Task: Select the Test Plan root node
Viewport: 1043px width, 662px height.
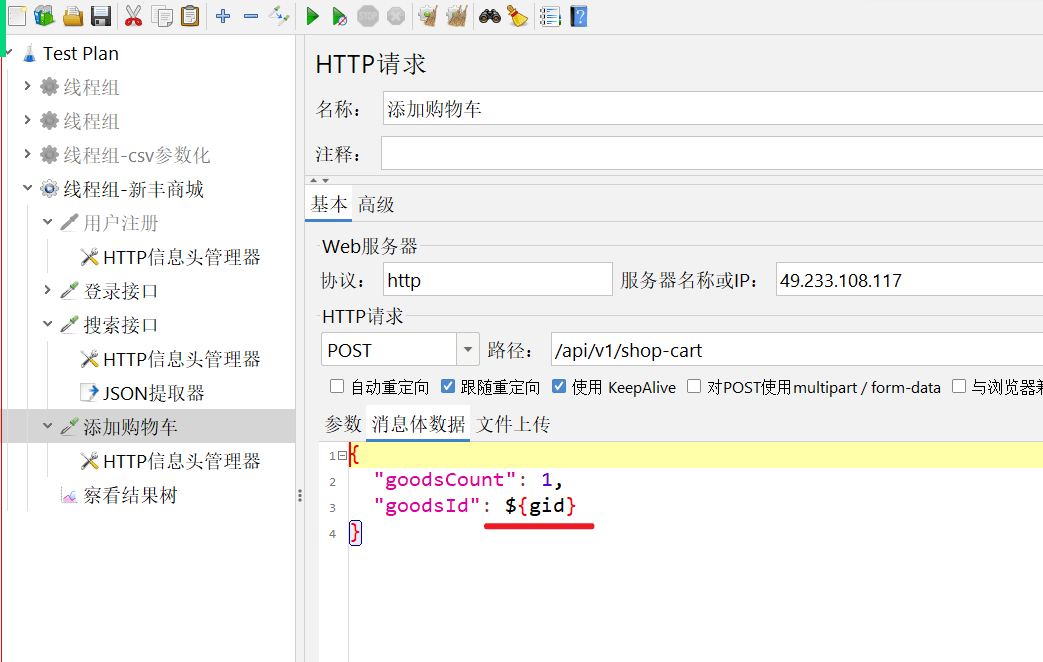Action: 80,53
